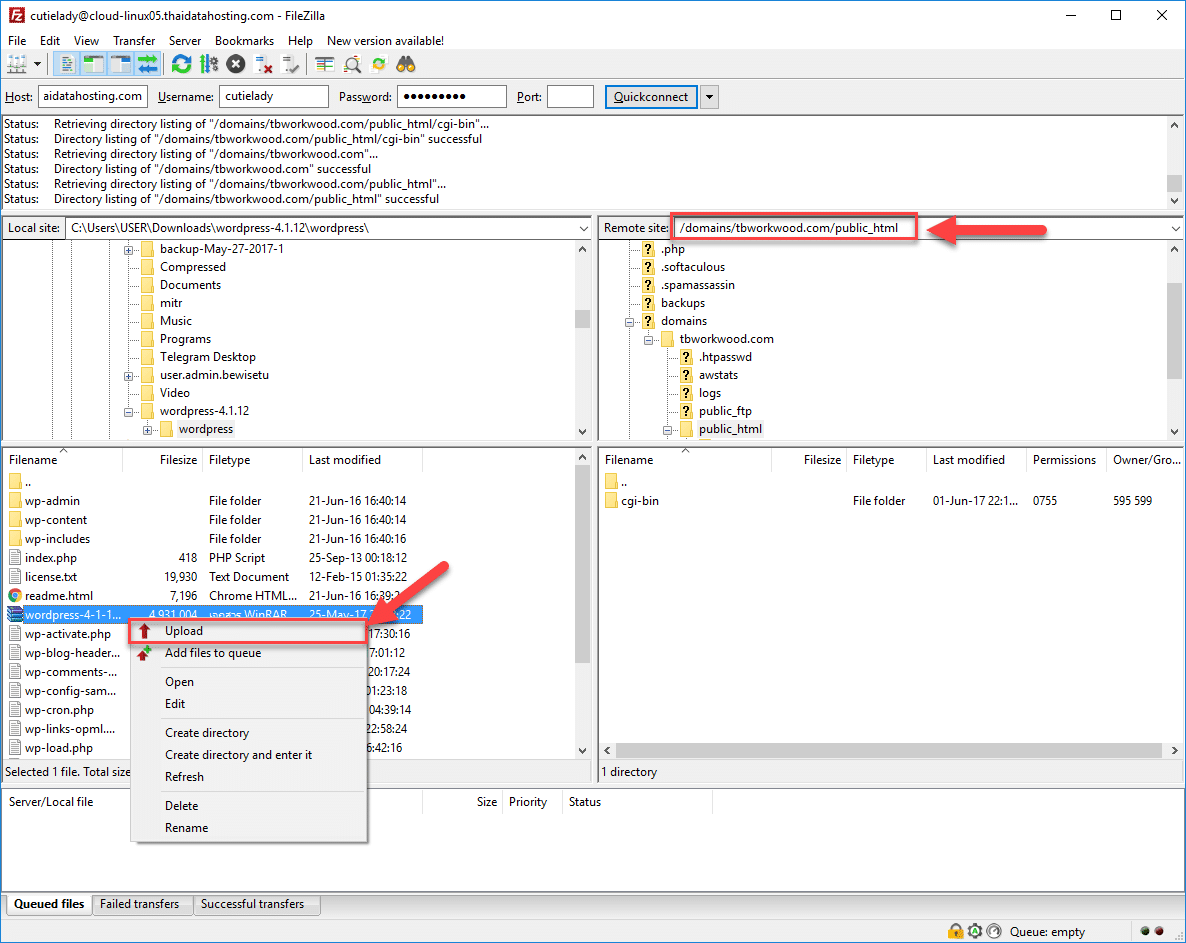This screenshot has width=1186, height=943.
Task: Toggle the transfer queue display
Action: [x=148, y=64]
